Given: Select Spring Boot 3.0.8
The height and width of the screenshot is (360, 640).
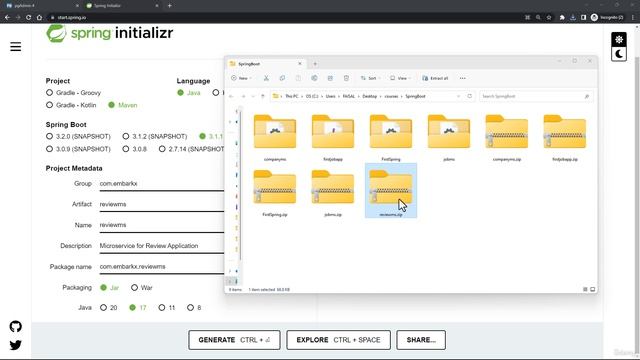Looking at the screenshot, I should [135, 149].
